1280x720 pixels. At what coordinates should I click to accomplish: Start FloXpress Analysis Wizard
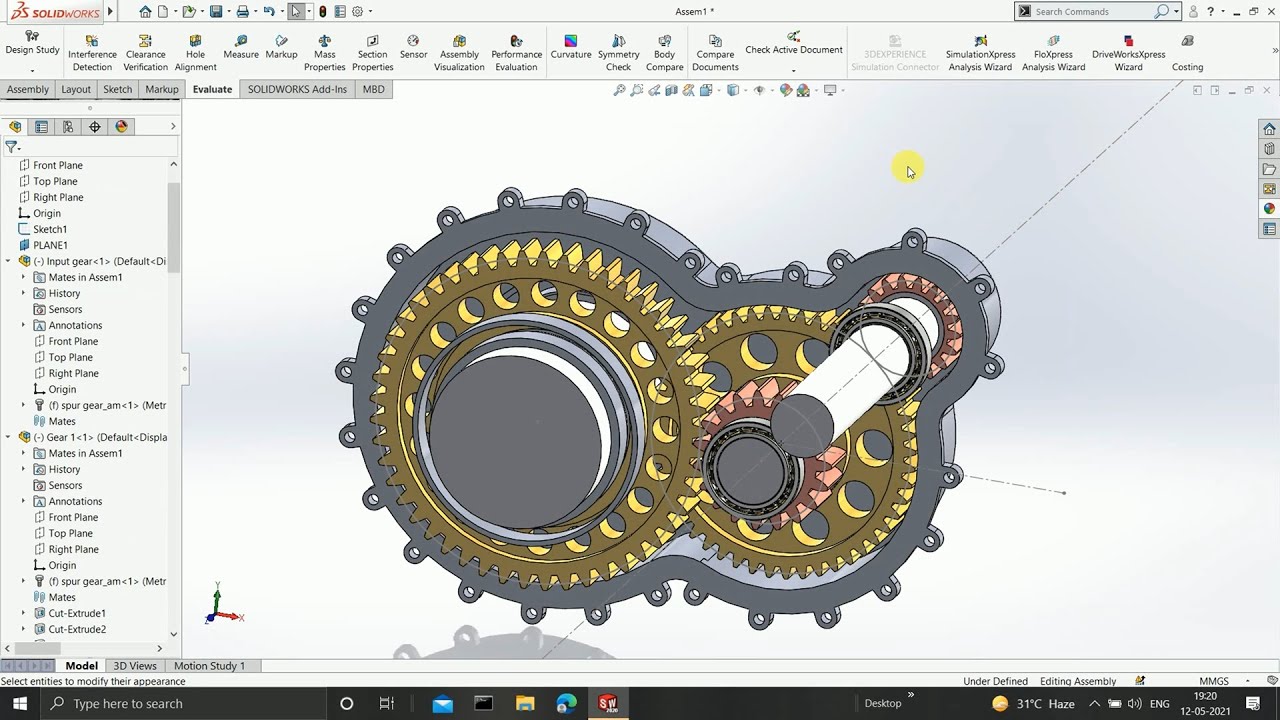click(1053, 53)
